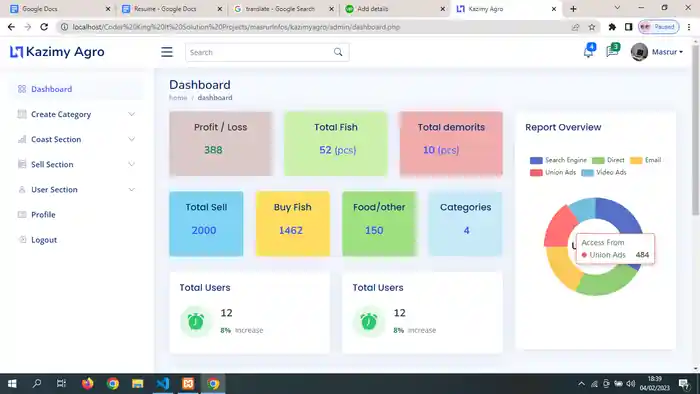Toggle Video Ads legend entry
Viewport: 700px width, 394px height.
604,172
